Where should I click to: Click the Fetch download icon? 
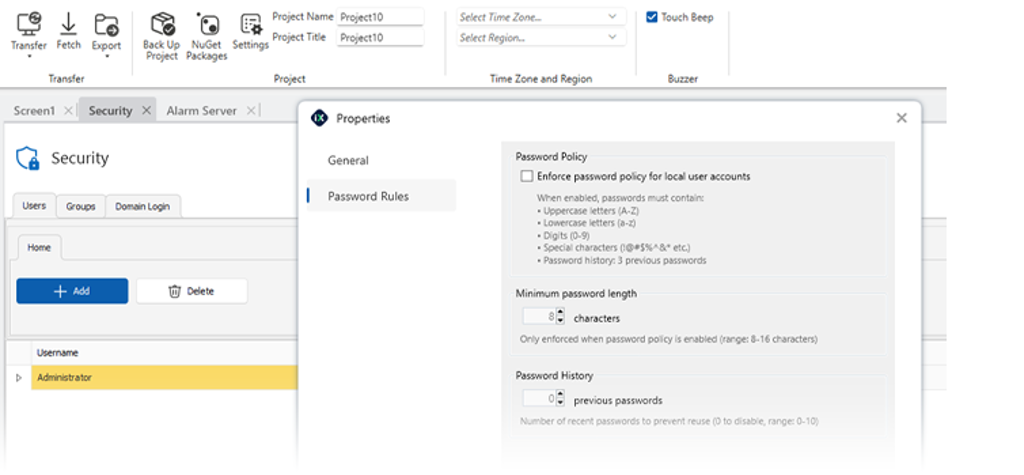point(68,24)
